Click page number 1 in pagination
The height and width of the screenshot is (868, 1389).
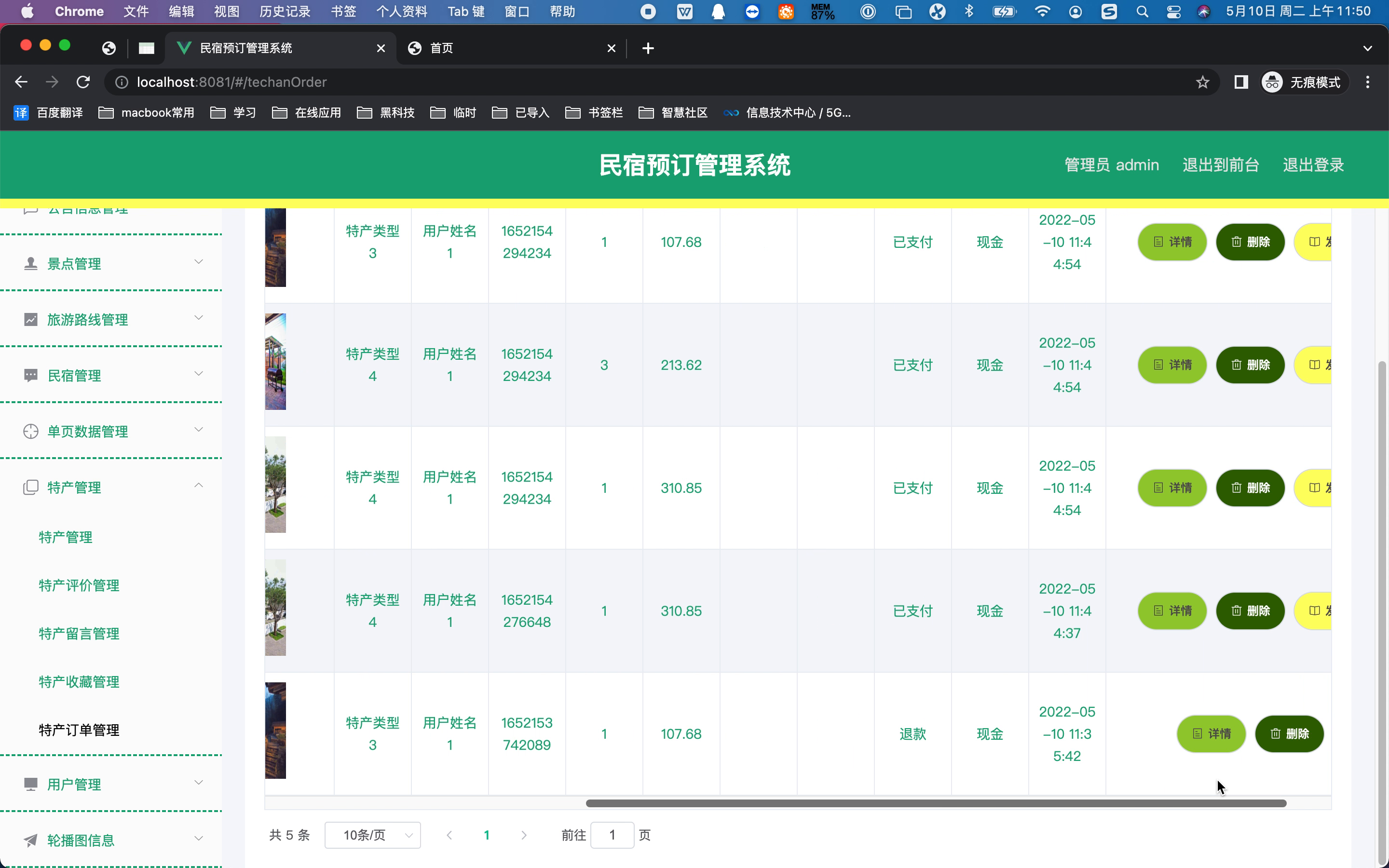pos(487,835)
